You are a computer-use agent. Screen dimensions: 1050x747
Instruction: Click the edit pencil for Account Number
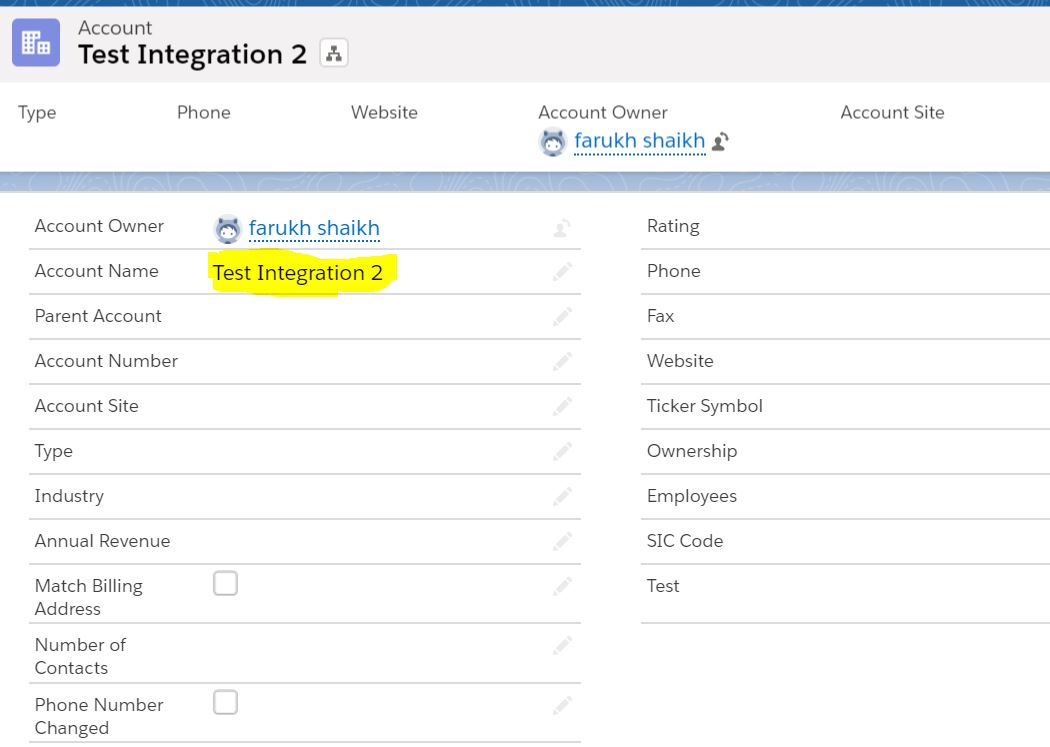pos(561,360)
